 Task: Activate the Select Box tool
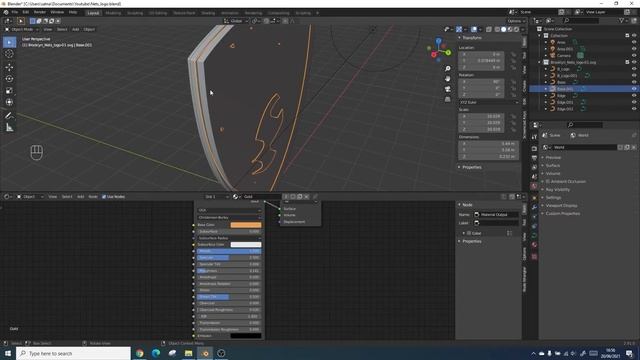point(9,42)
